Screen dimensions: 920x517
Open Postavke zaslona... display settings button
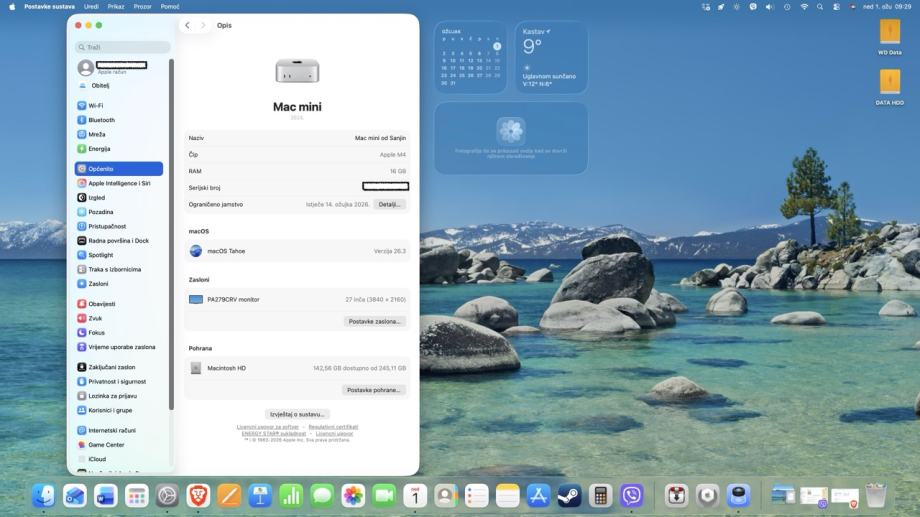coord(375,321)
